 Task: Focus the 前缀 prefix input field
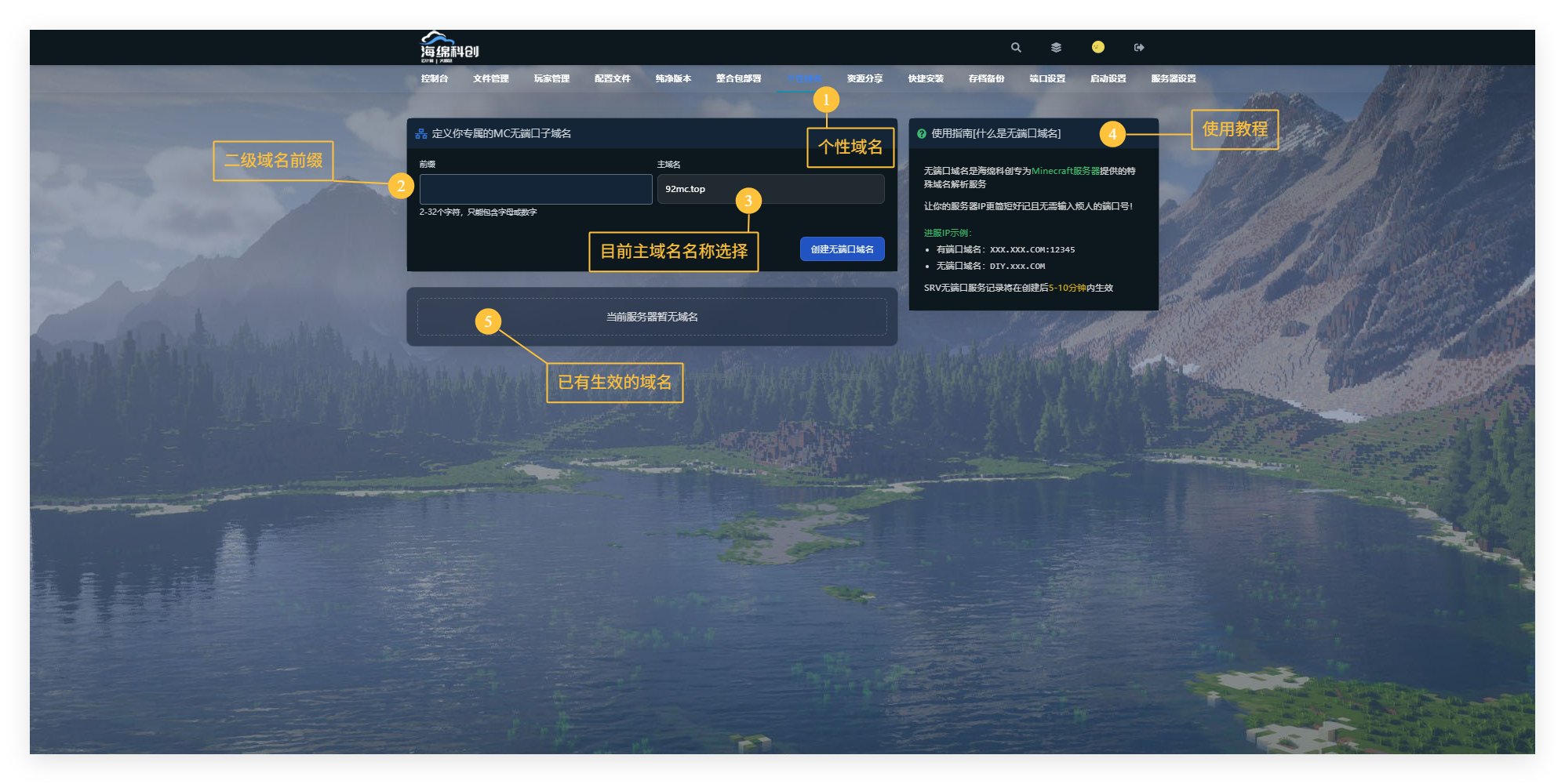(536, 189)
